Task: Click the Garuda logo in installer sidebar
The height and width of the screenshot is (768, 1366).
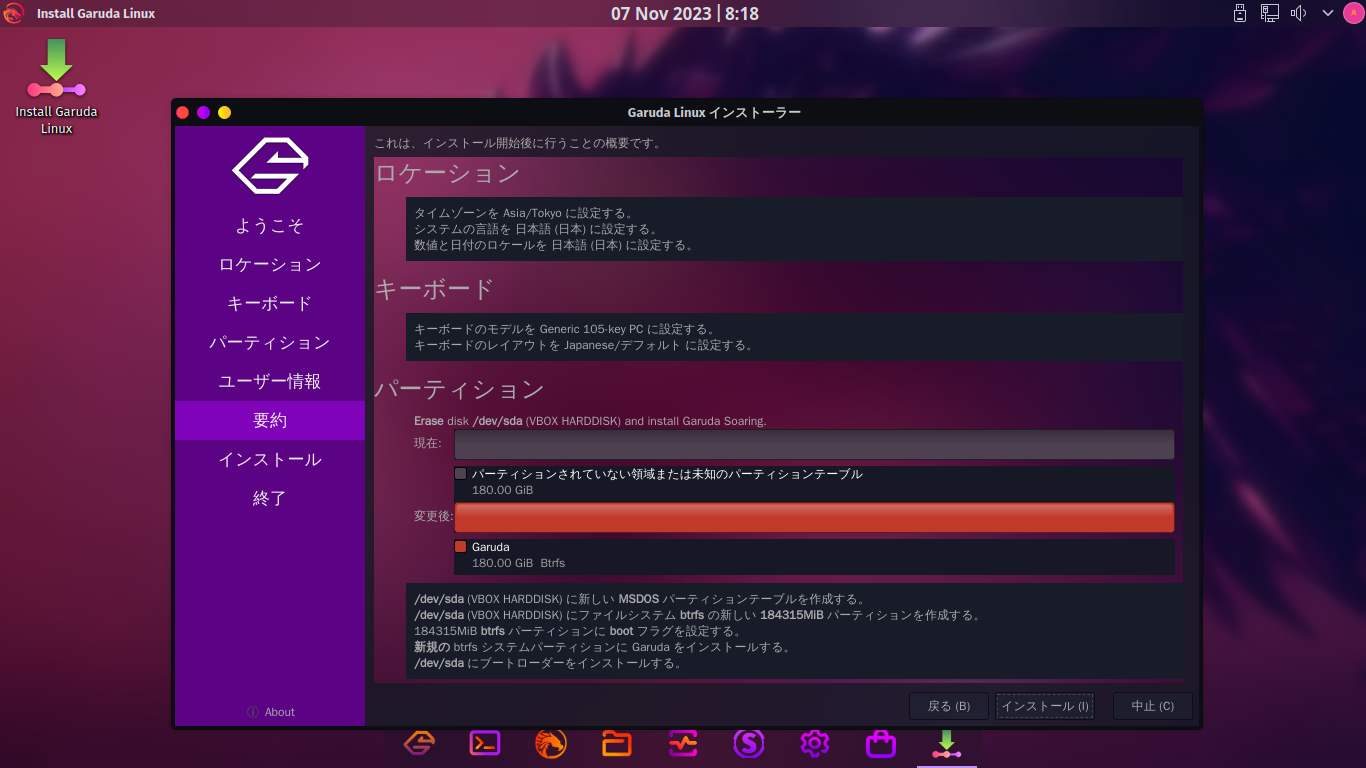Action: pos(270,165)
